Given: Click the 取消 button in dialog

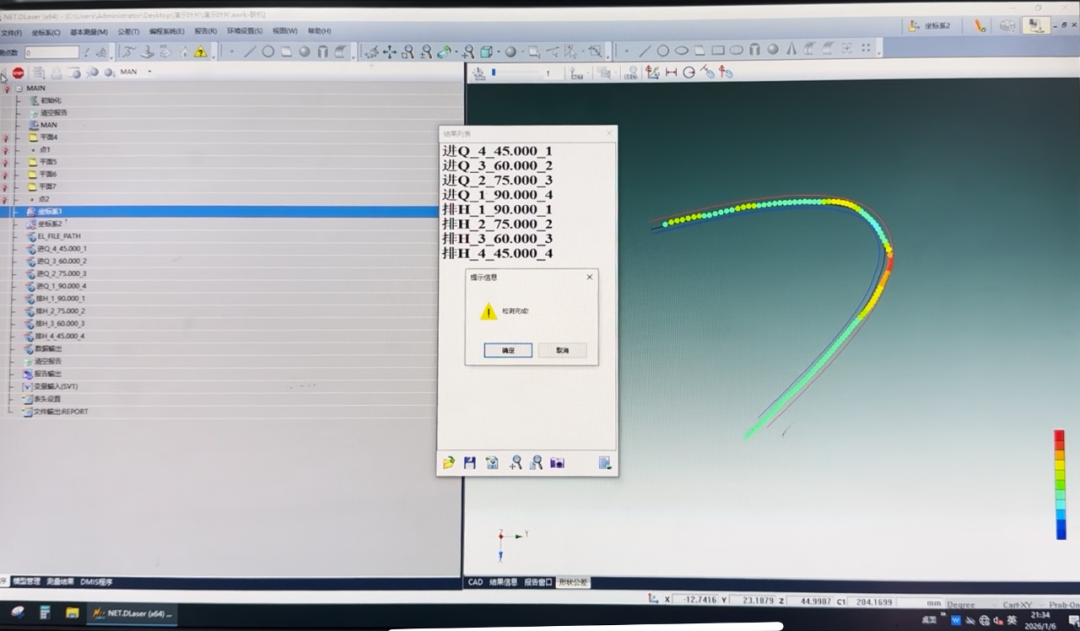Looking at the screenshot, I should 562,351.
